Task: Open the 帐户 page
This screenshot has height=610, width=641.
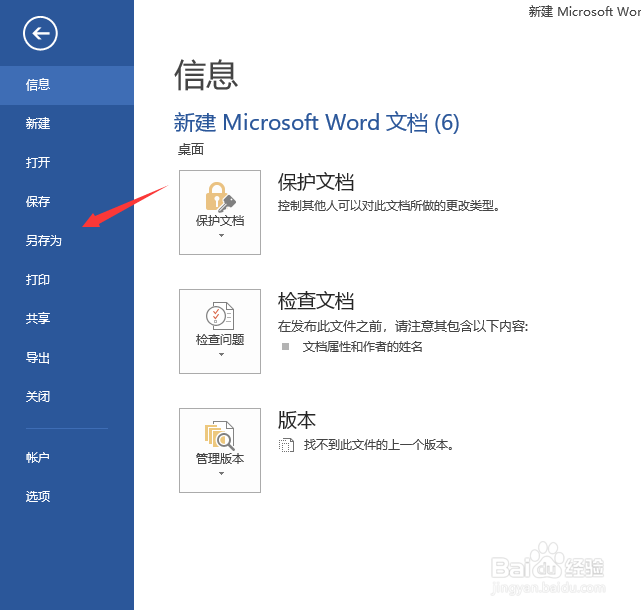Action: [x=67, y=457]
